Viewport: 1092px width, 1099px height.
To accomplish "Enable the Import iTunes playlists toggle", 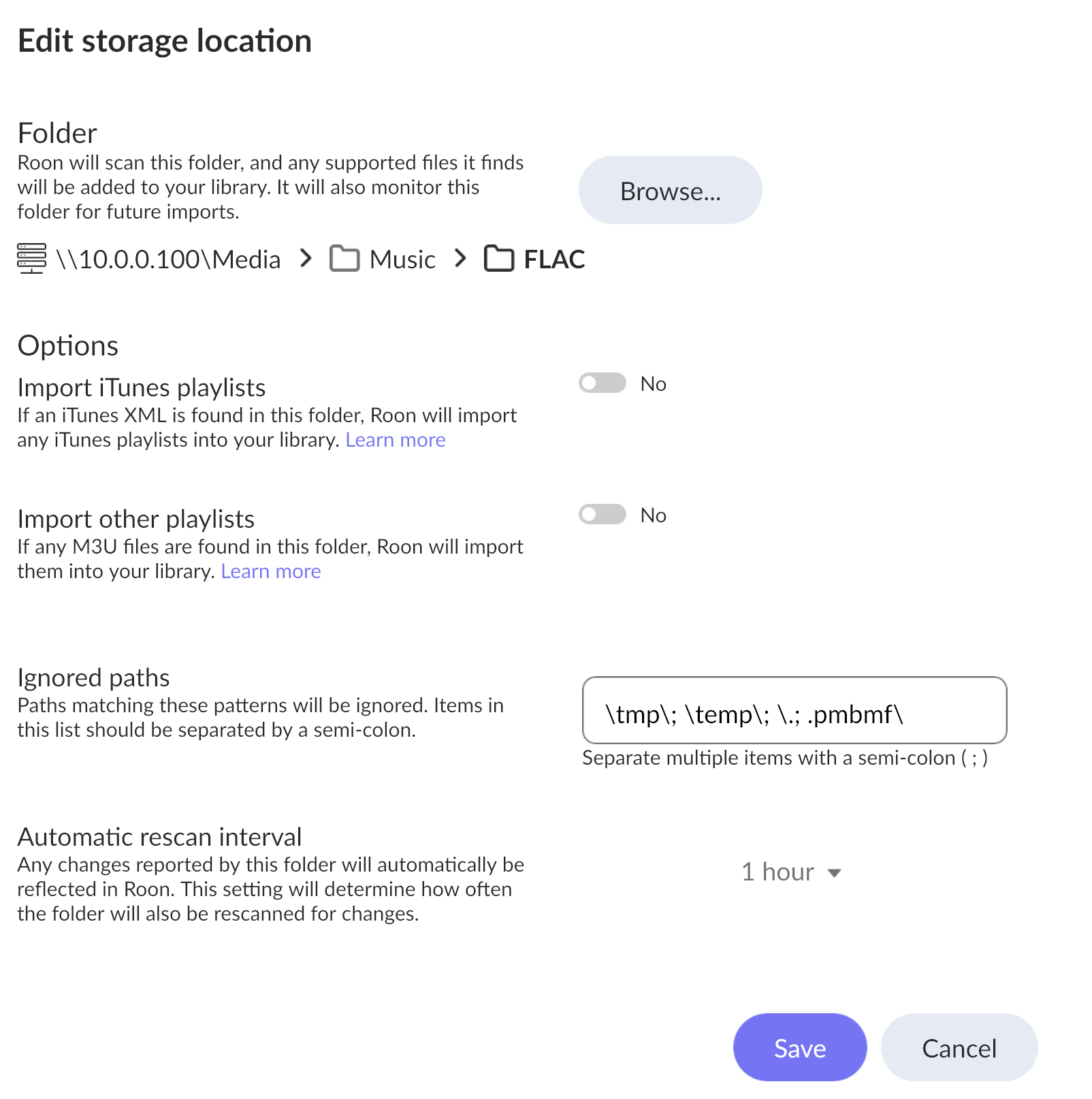I will 603,383.
